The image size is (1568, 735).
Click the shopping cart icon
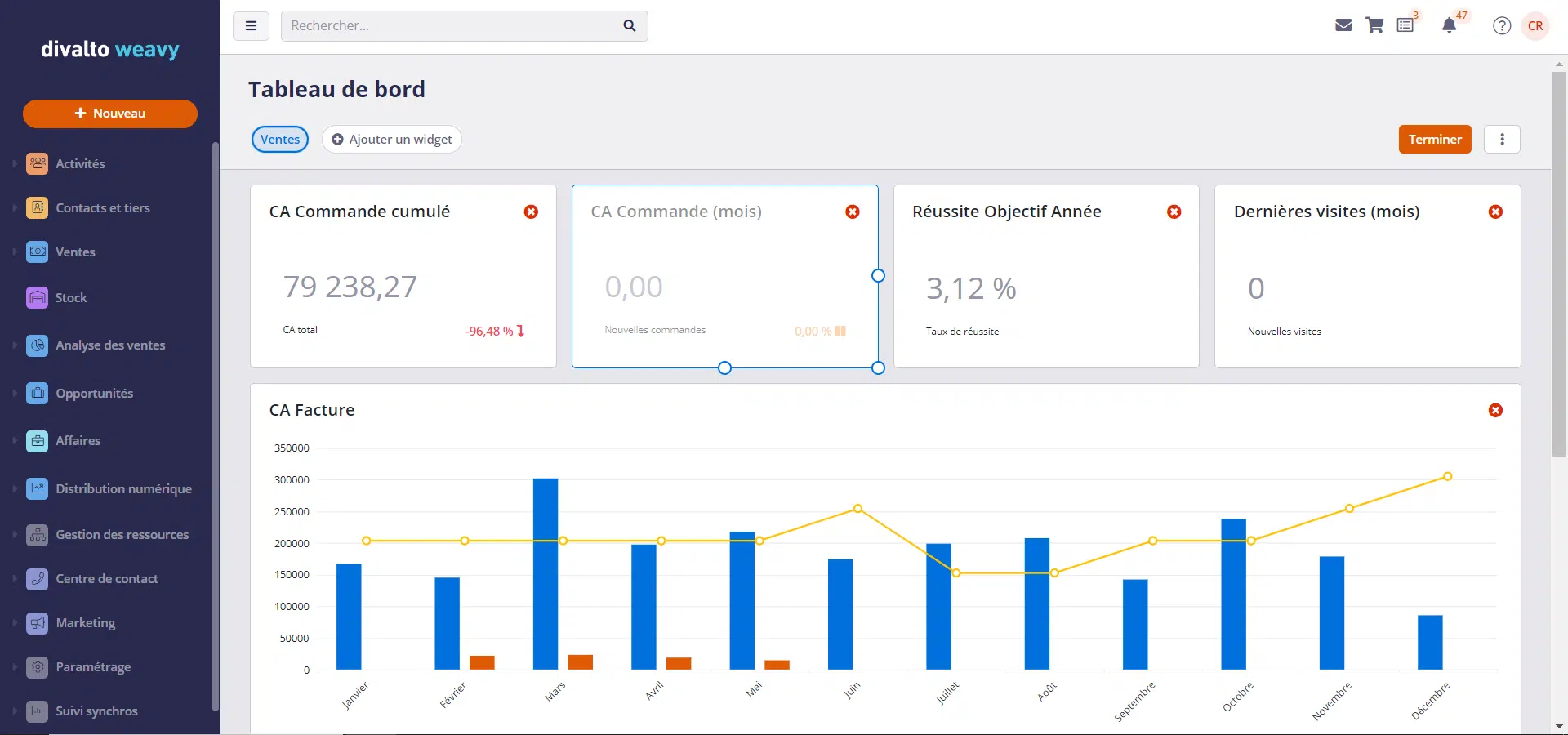click(x=1374, y=25)
